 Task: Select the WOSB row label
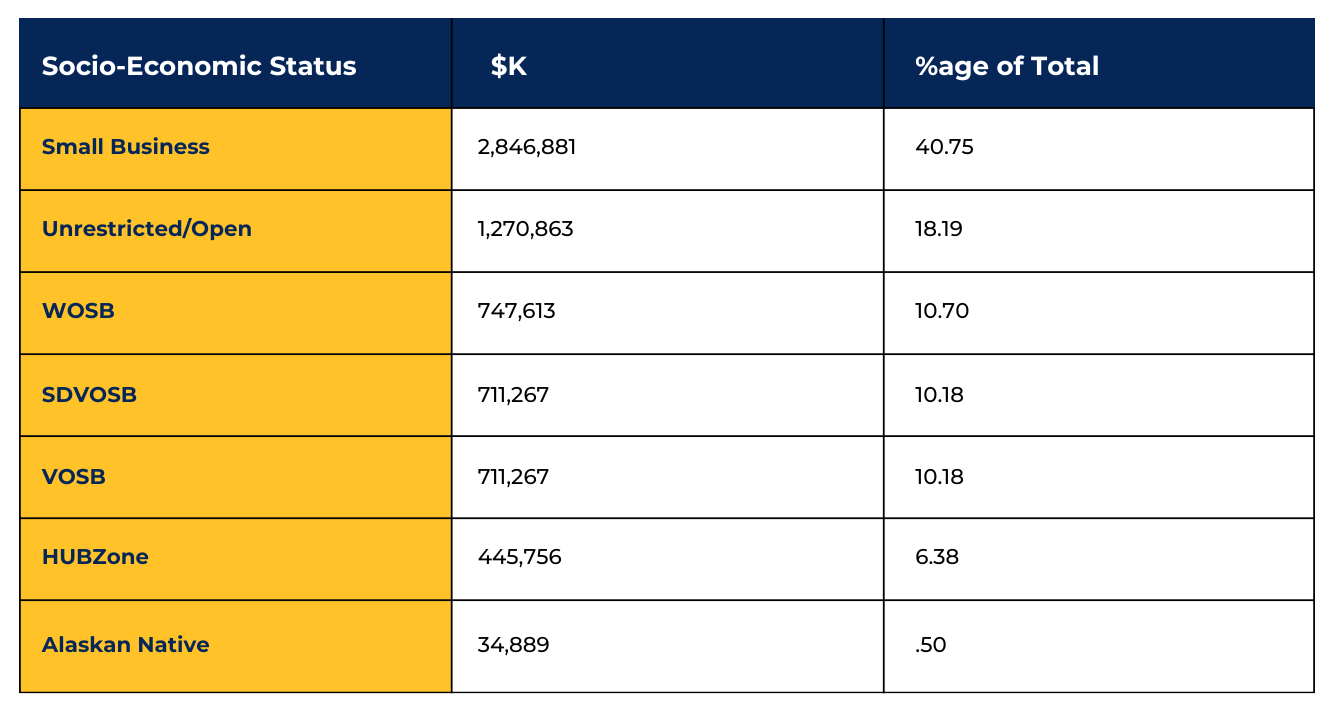point(78,311)
